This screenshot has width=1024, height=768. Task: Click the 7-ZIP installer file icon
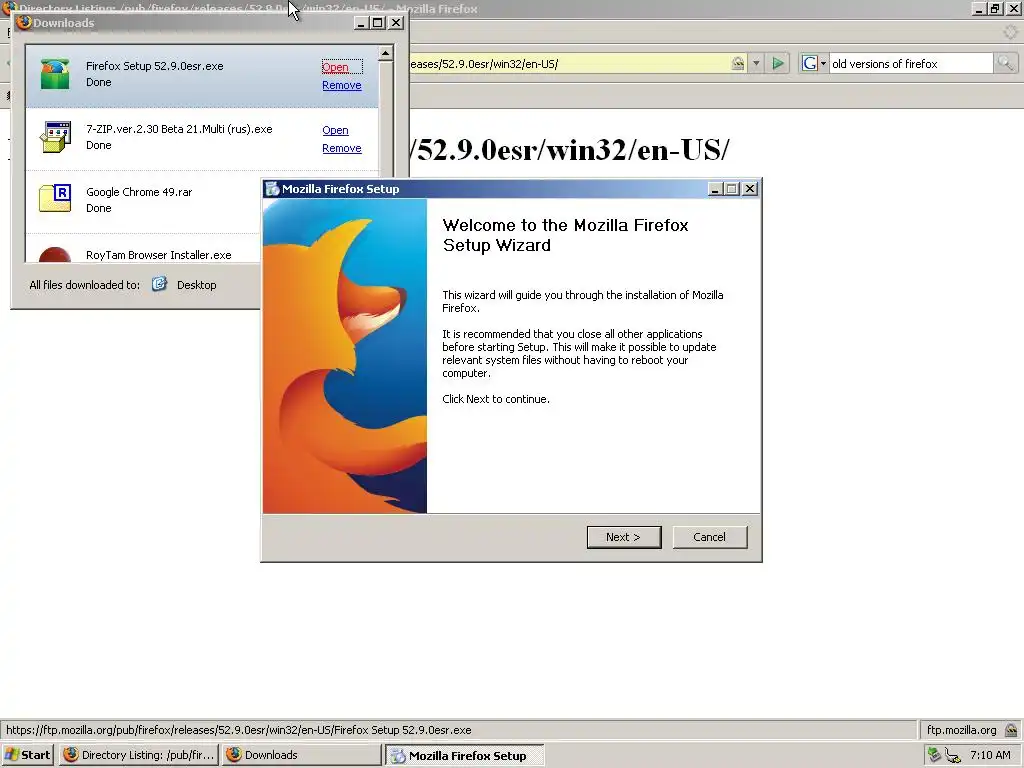coord(55,136)
